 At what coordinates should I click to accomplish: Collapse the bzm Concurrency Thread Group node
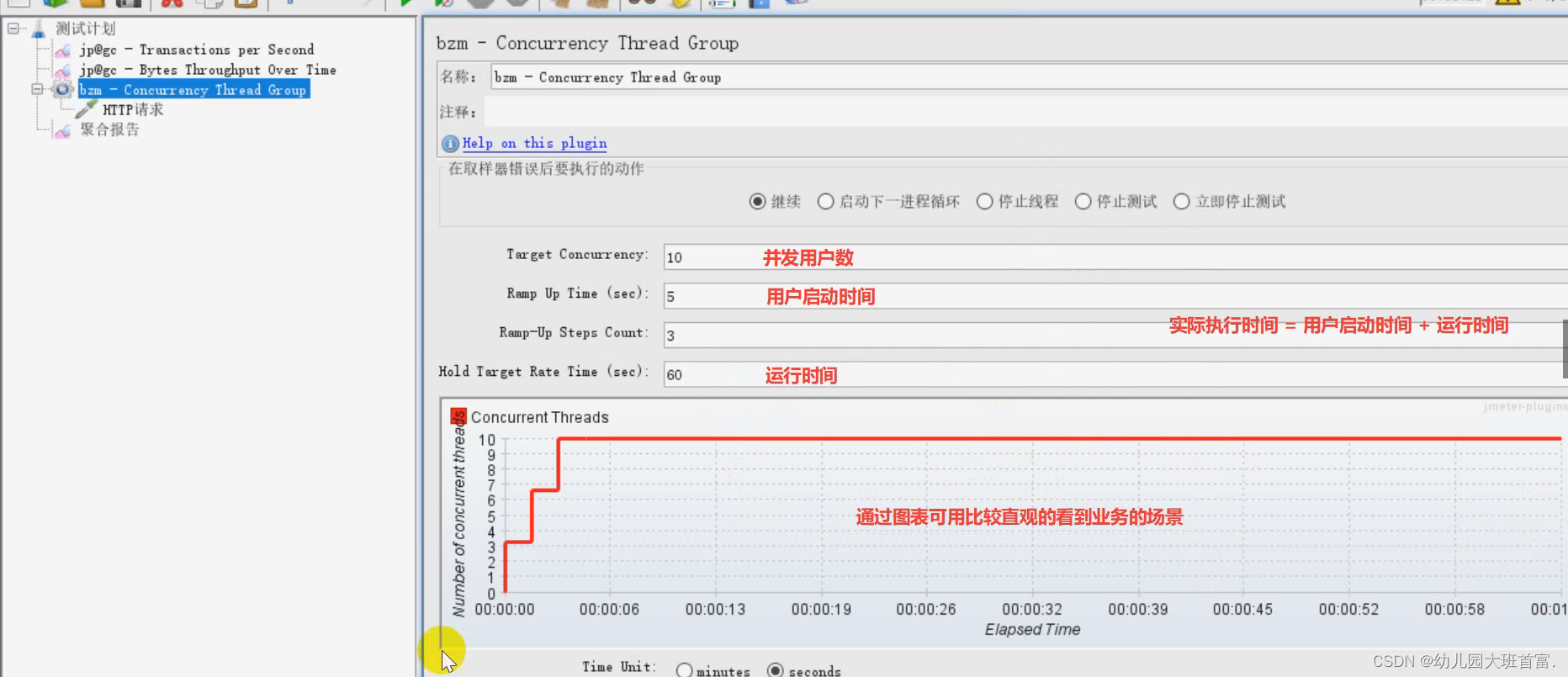[37, 89]
